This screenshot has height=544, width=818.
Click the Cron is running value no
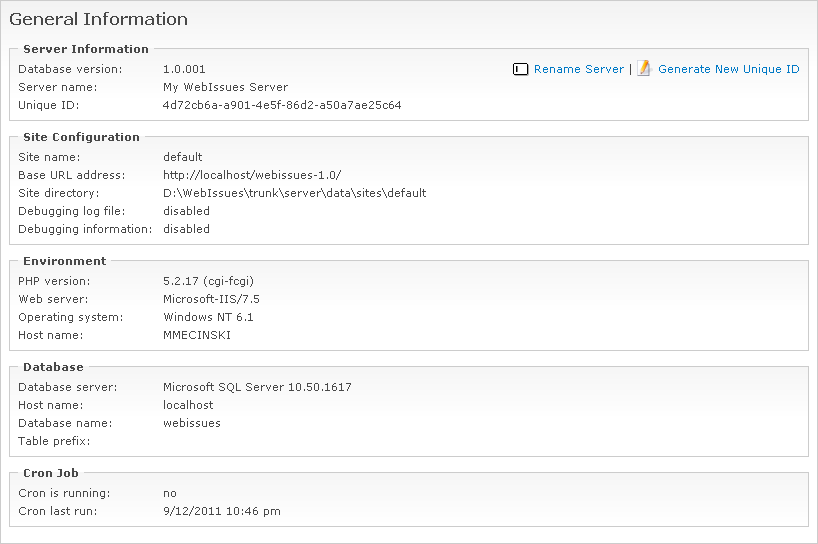coord(170,493)
